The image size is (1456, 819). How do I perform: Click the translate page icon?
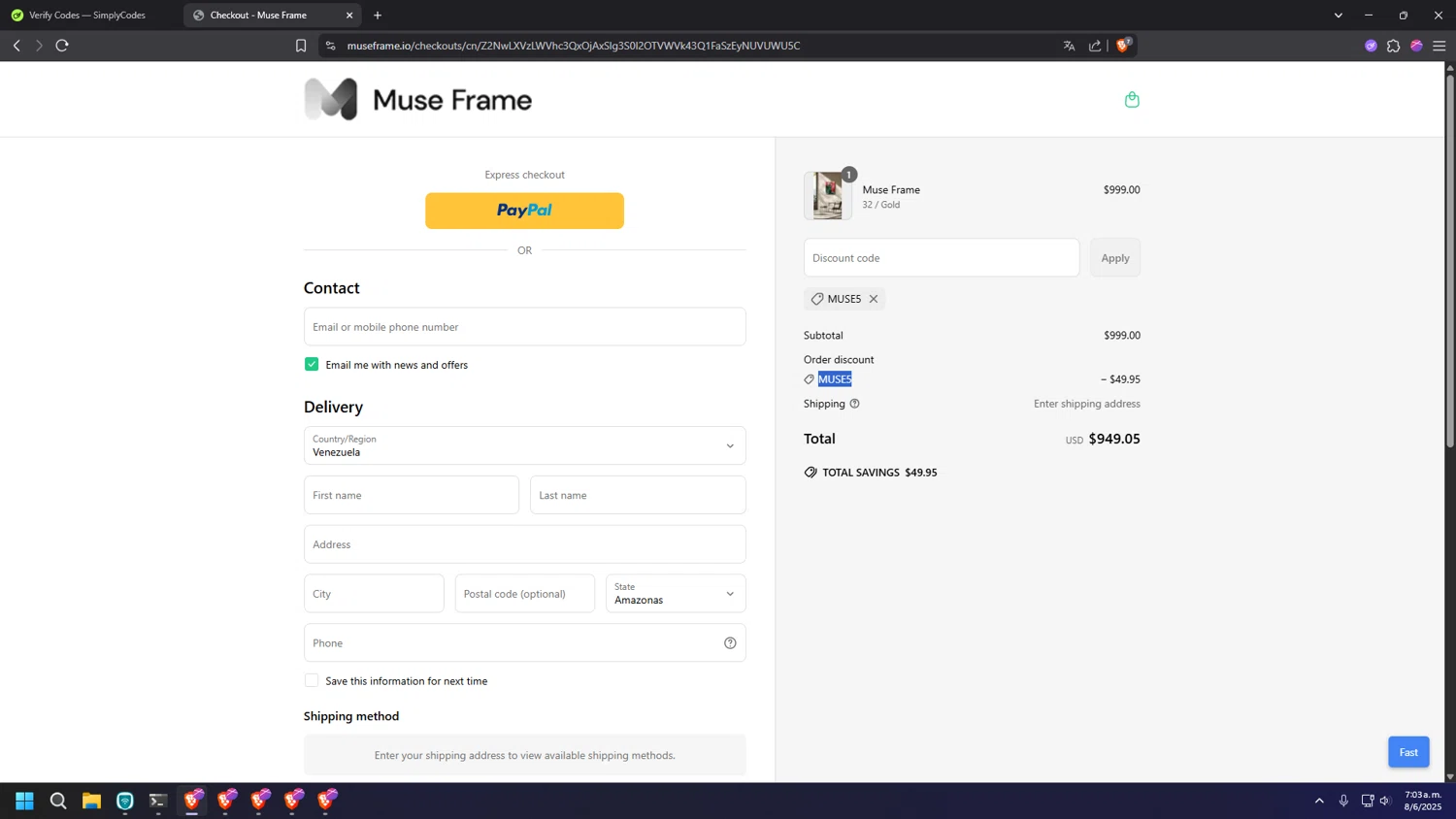point(1069,46)
